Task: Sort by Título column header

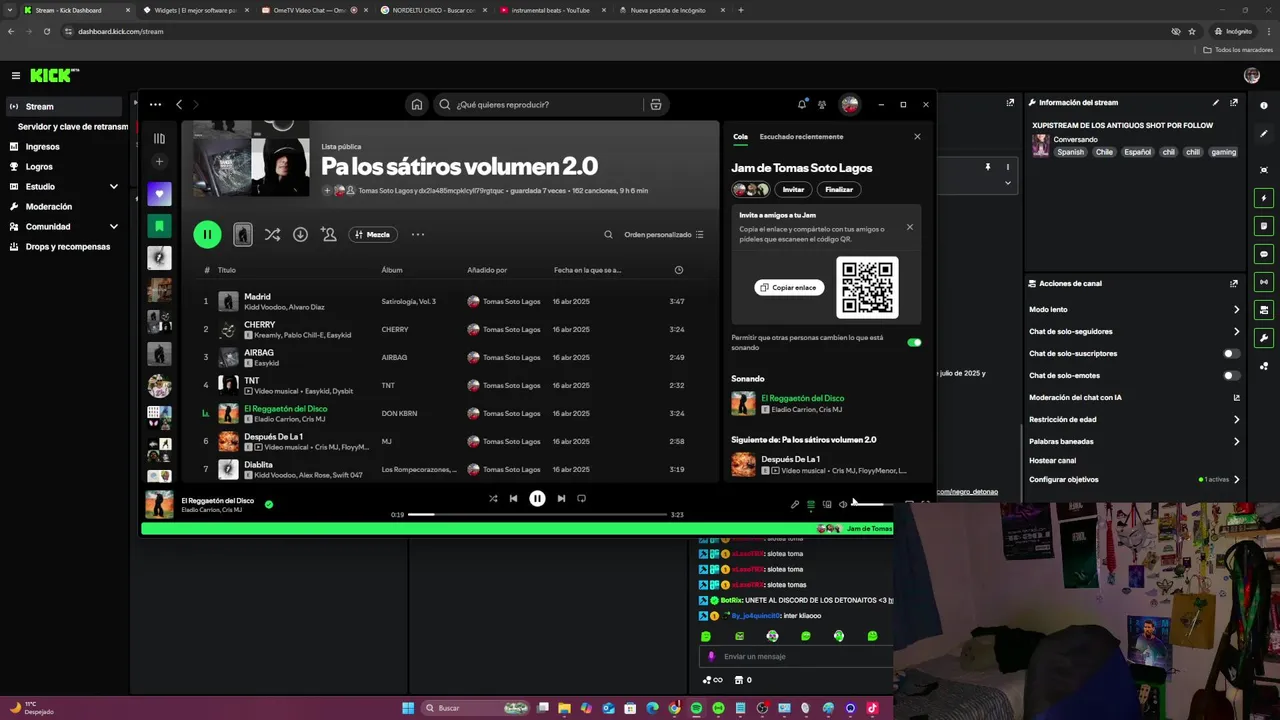Action: (x=227, y=270)
